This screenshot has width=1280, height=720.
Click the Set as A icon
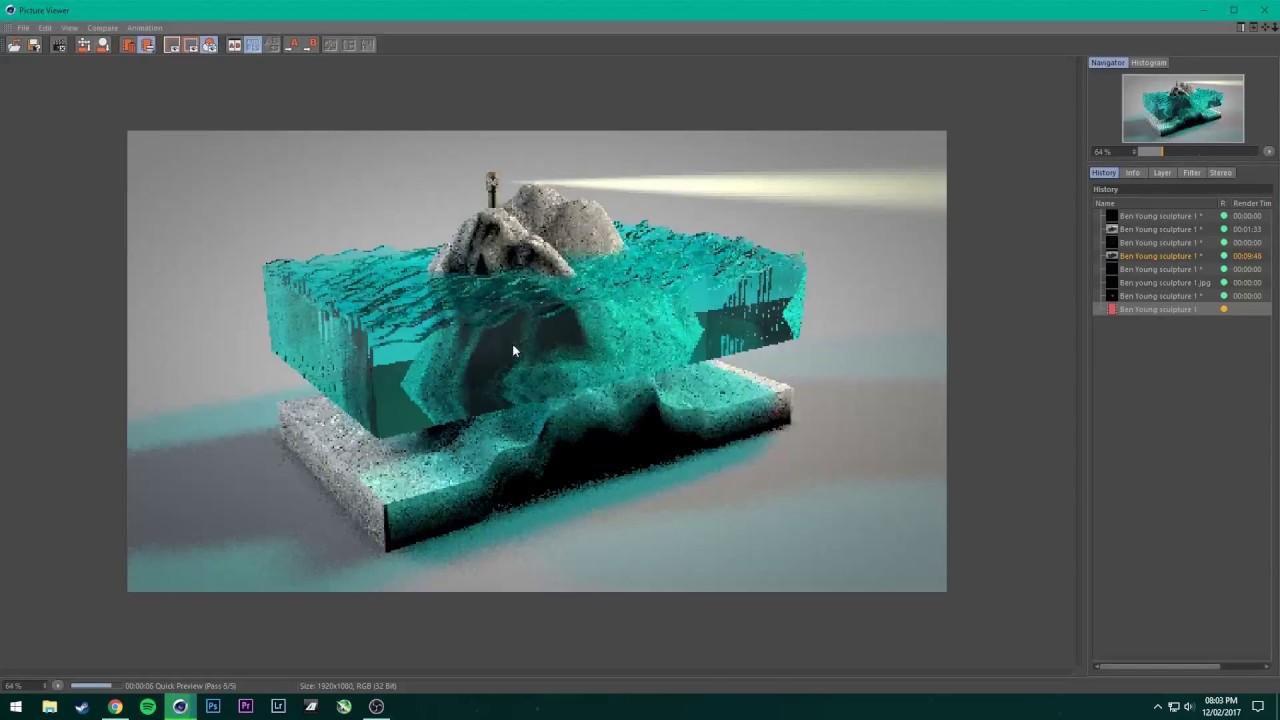point(292,45)
